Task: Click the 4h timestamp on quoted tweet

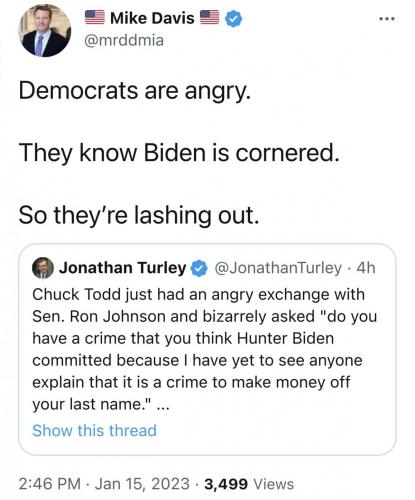Action: point(366,268)
